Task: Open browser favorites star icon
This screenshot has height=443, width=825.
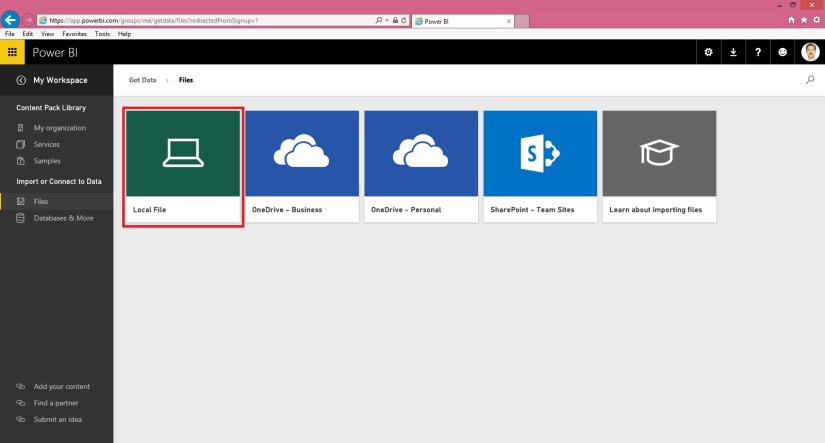Action: [x=804, y=20]
